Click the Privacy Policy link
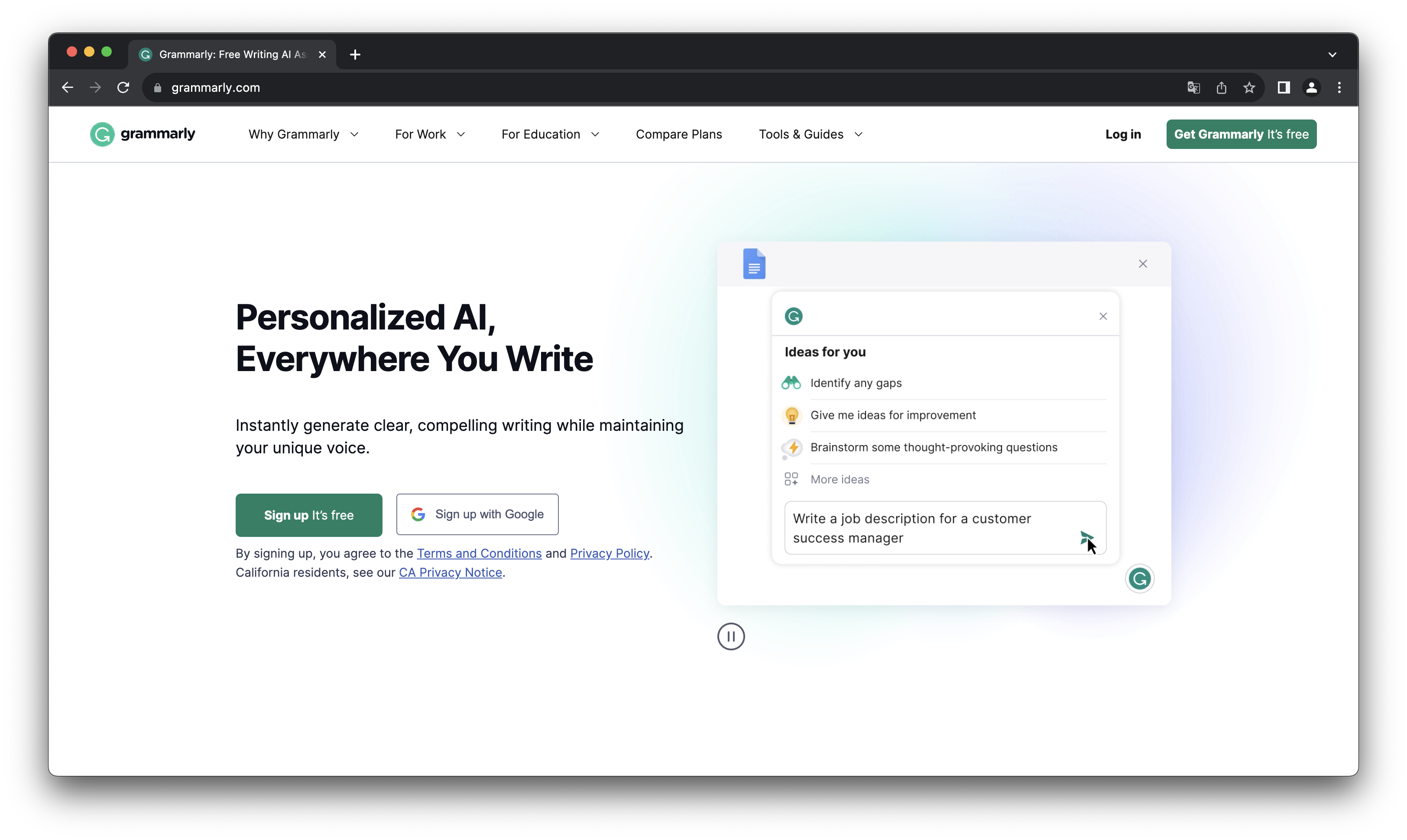The height and width of the screenshot is (840, 1407). tap(610, 553)
